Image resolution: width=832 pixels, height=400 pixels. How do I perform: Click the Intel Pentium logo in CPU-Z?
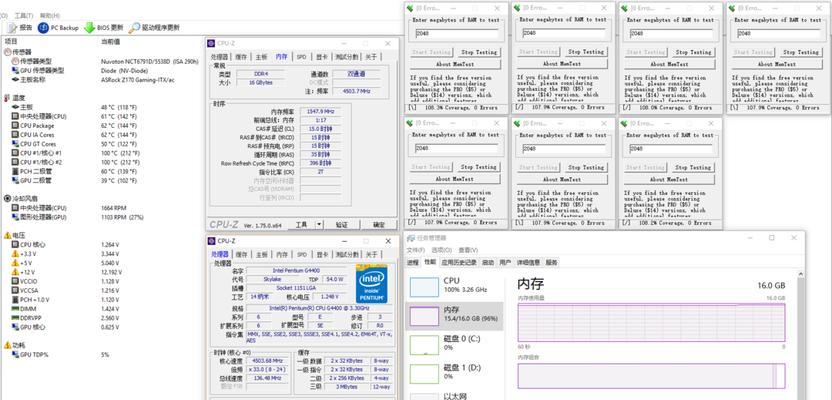pos(371,284)
